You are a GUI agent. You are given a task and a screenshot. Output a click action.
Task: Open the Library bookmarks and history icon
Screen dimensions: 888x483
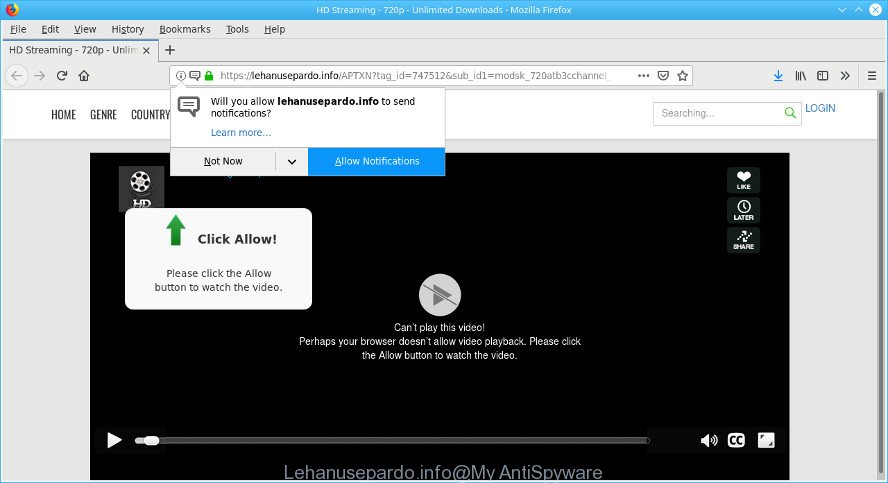[800, 75]
